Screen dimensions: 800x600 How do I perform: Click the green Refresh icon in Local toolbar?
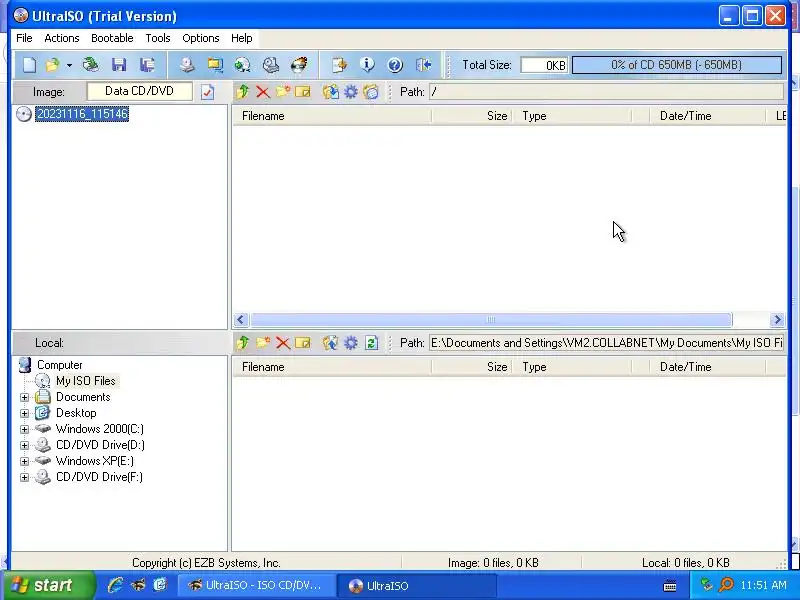(371, 343)
